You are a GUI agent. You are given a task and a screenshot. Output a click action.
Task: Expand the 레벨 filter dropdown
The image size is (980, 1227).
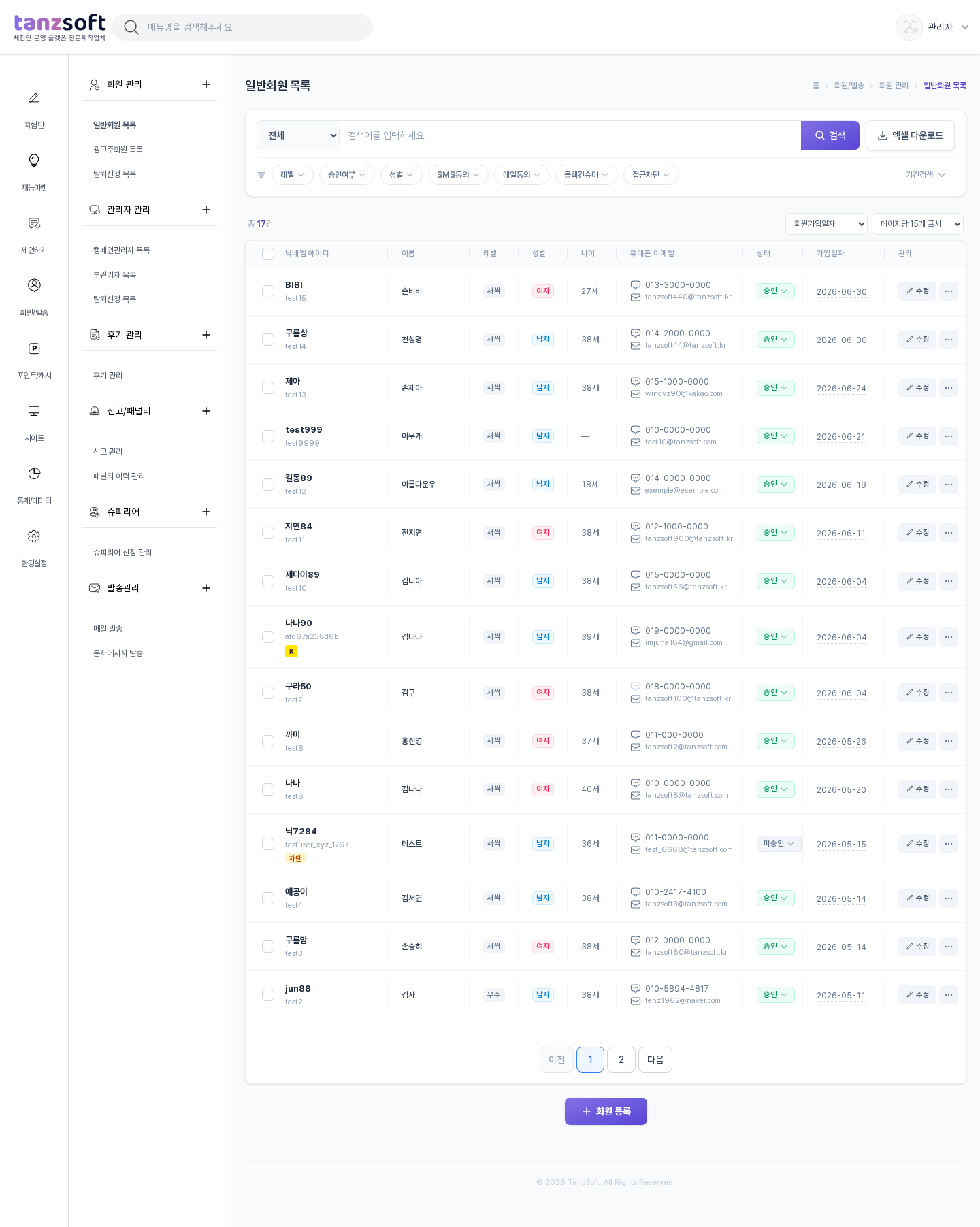[293, 175]
